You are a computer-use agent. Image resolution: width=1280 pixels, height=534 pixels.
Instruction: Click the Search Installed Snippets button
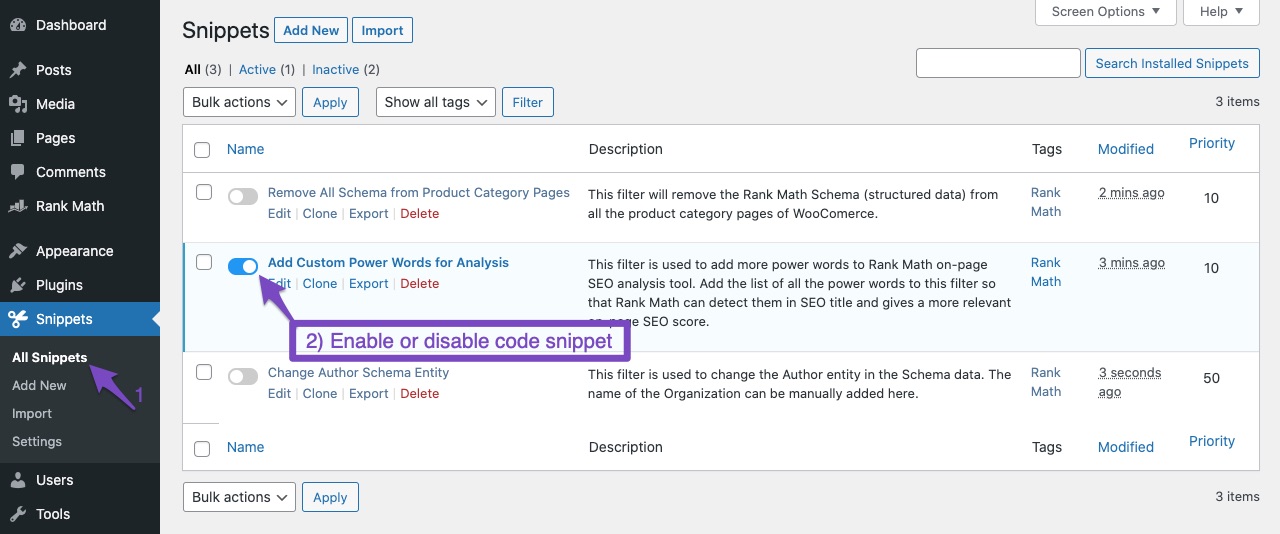1172,63
